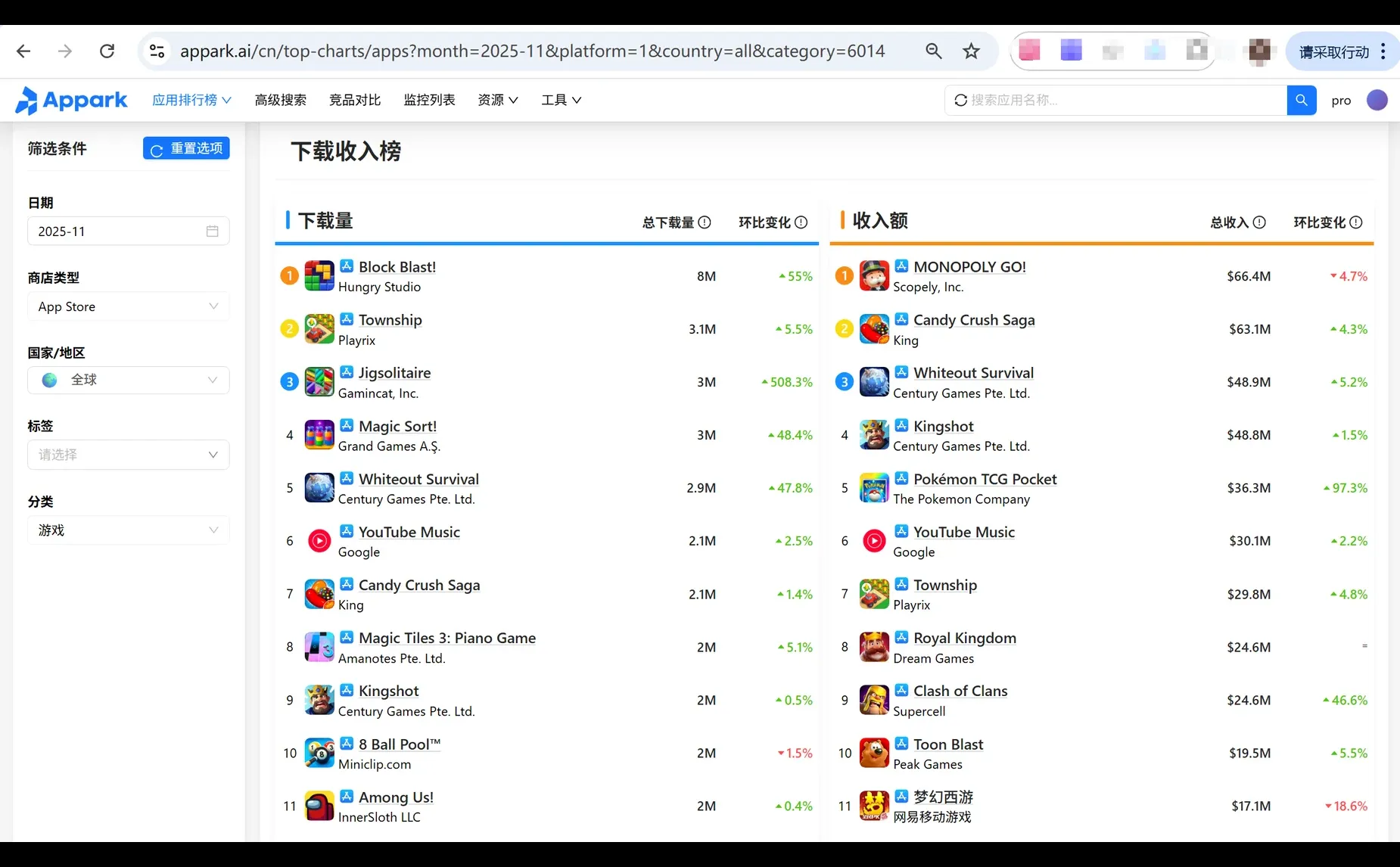Open 竞品对比 in the navigation bar
This screenshot has height=867, width=1400.
[x=355, y=100]
